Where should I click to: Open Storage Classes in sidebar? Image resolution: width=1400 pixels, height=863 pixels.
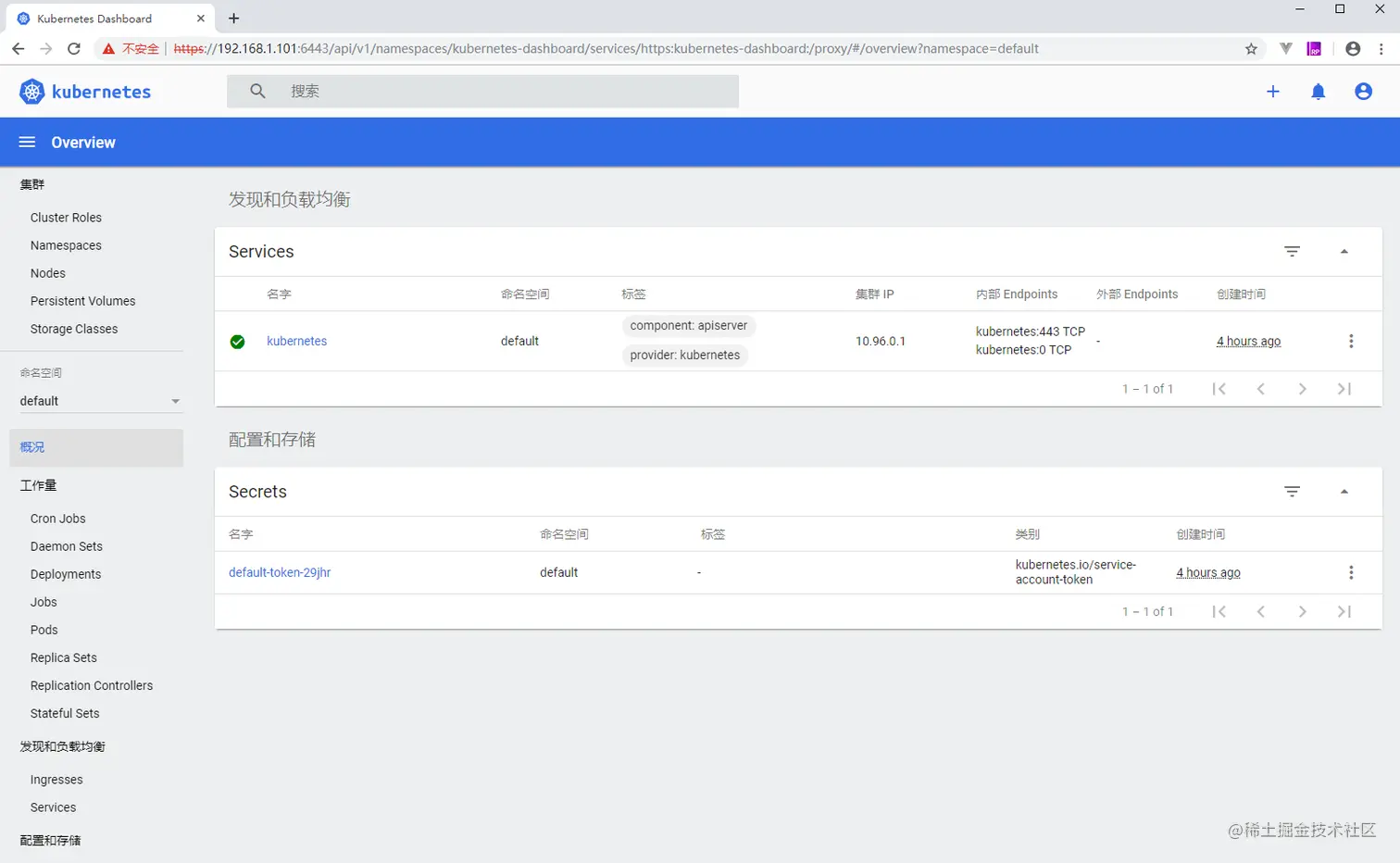[x=74, y=329]
